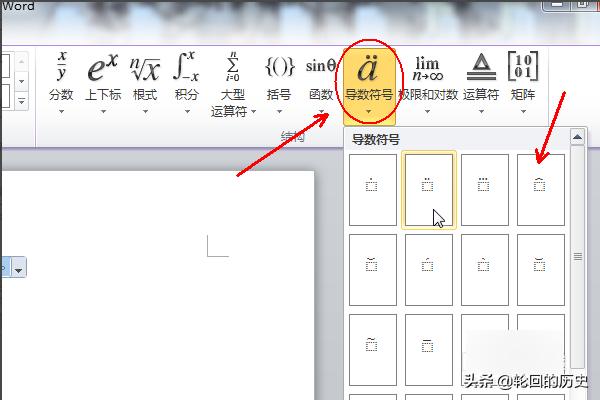600x400 pixels.
Task: Insert the grave accent template
Action: 484,270
